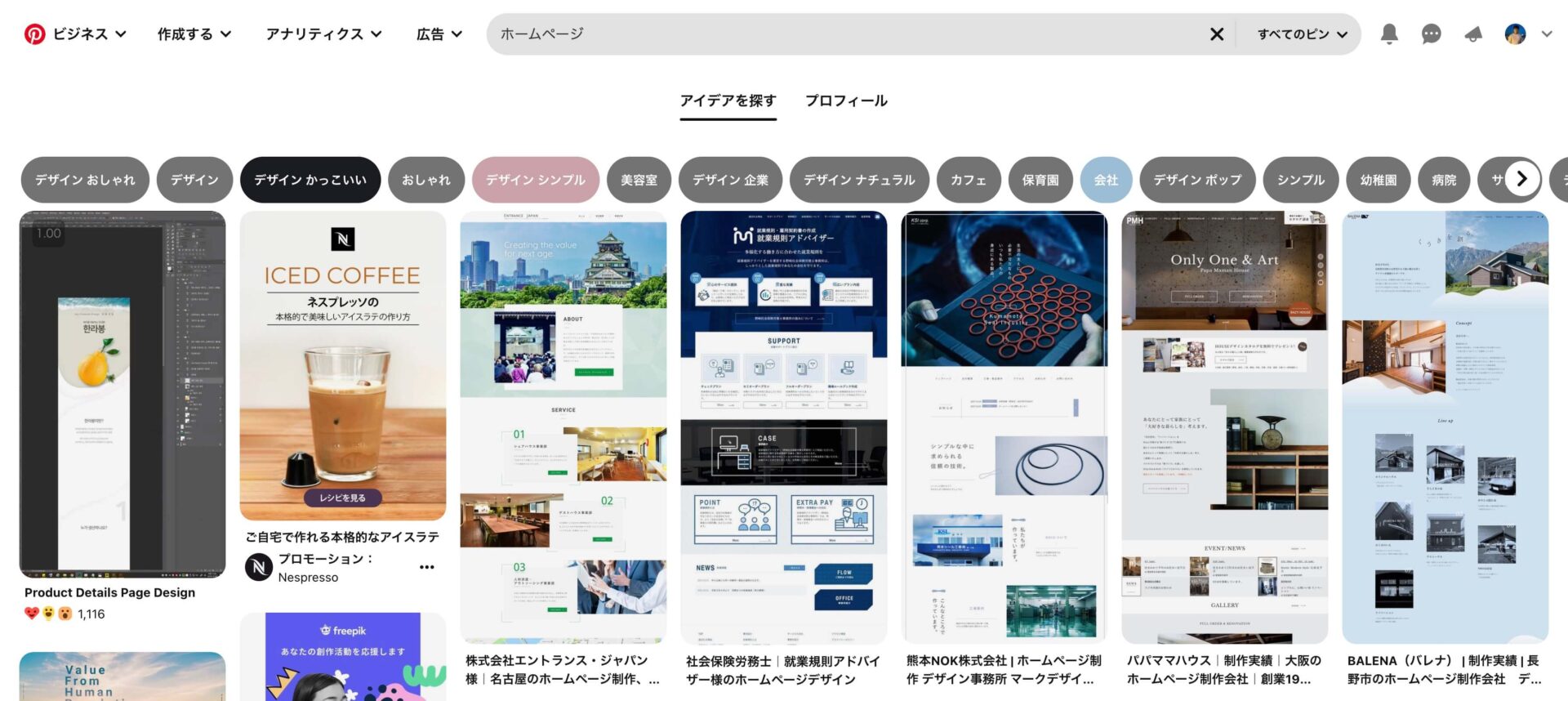The height and width of the screenshot is (701, 1568).
Task: Open the Value From Human pin
Action: [x=122, y=676]
